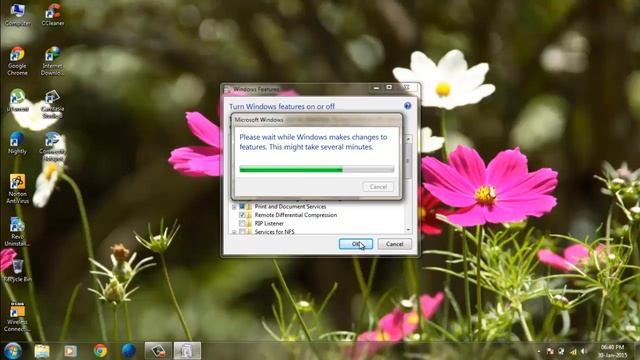Open the Internet Download Manager desktop shortcut
640x360 pixels.
53,61
